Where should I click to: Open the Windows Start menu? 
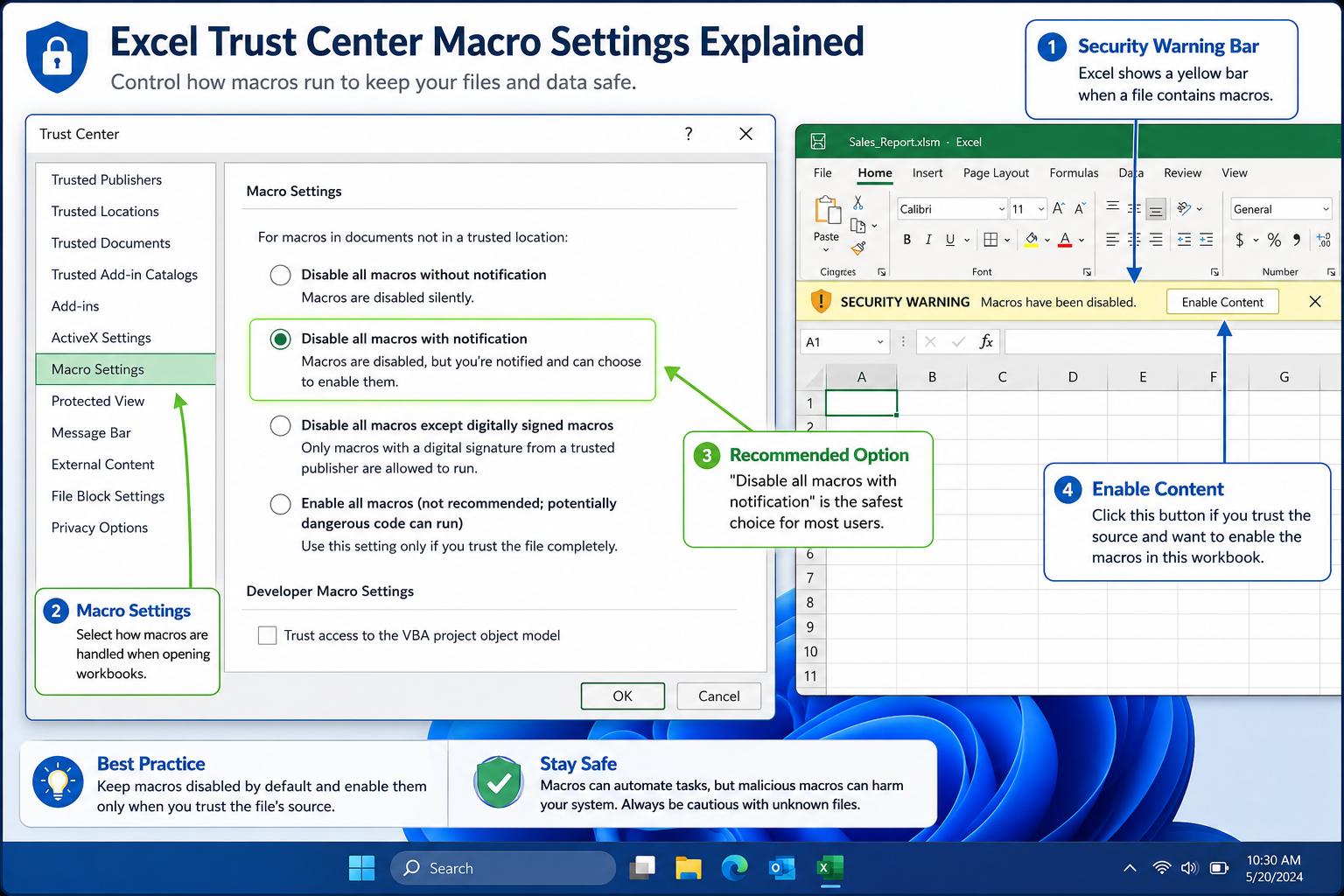pos(361,868)
